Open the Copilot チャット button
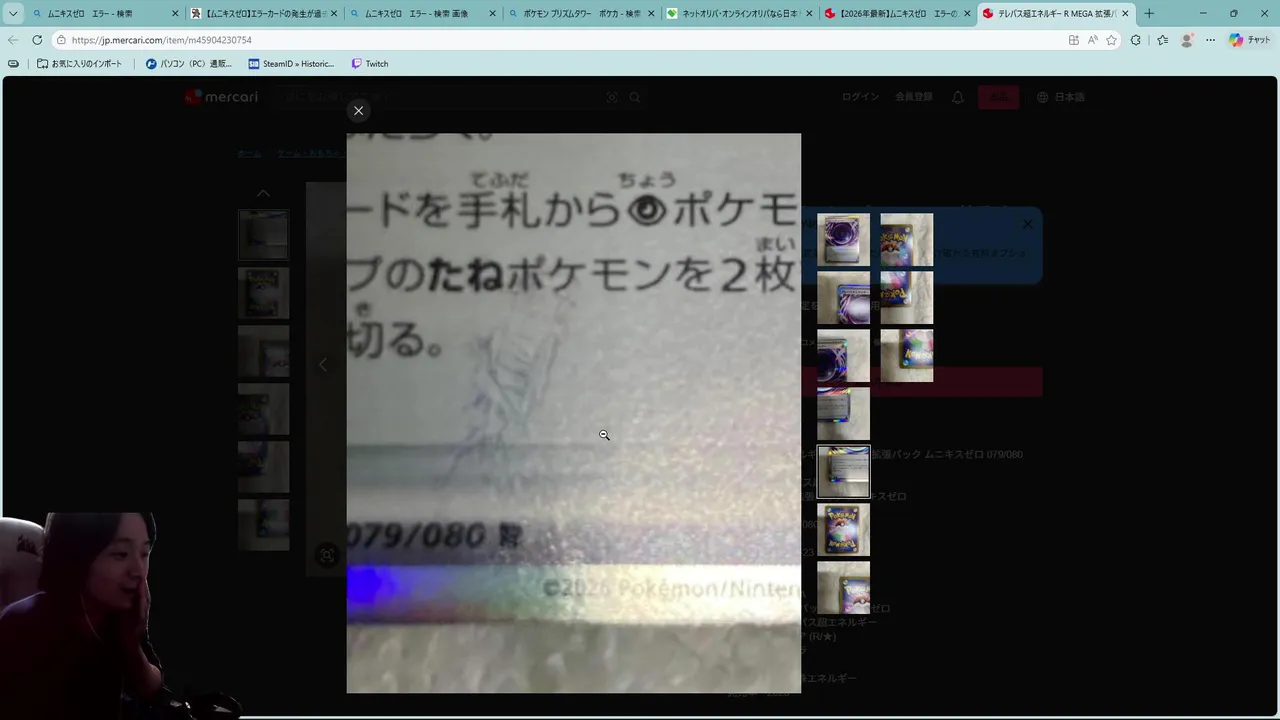 1250,40
